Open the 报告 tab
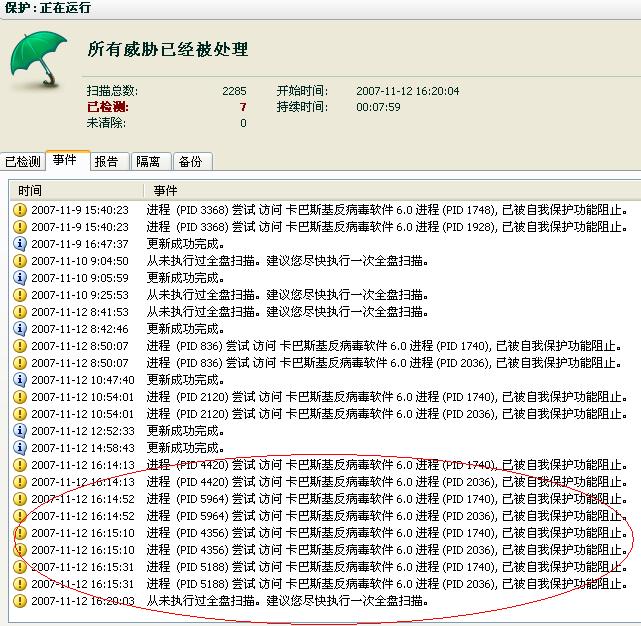 coord(110,162)
